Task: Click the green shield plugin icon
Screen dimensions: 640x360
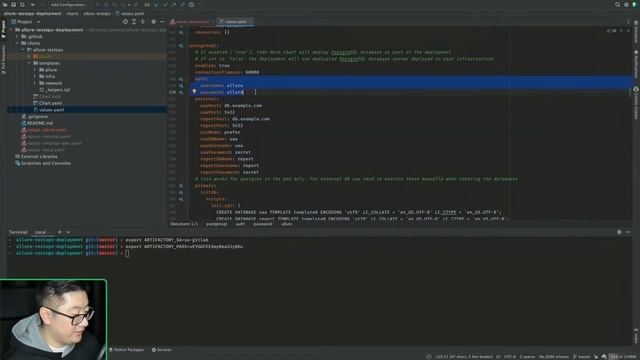Action: [x=635, y=4]
